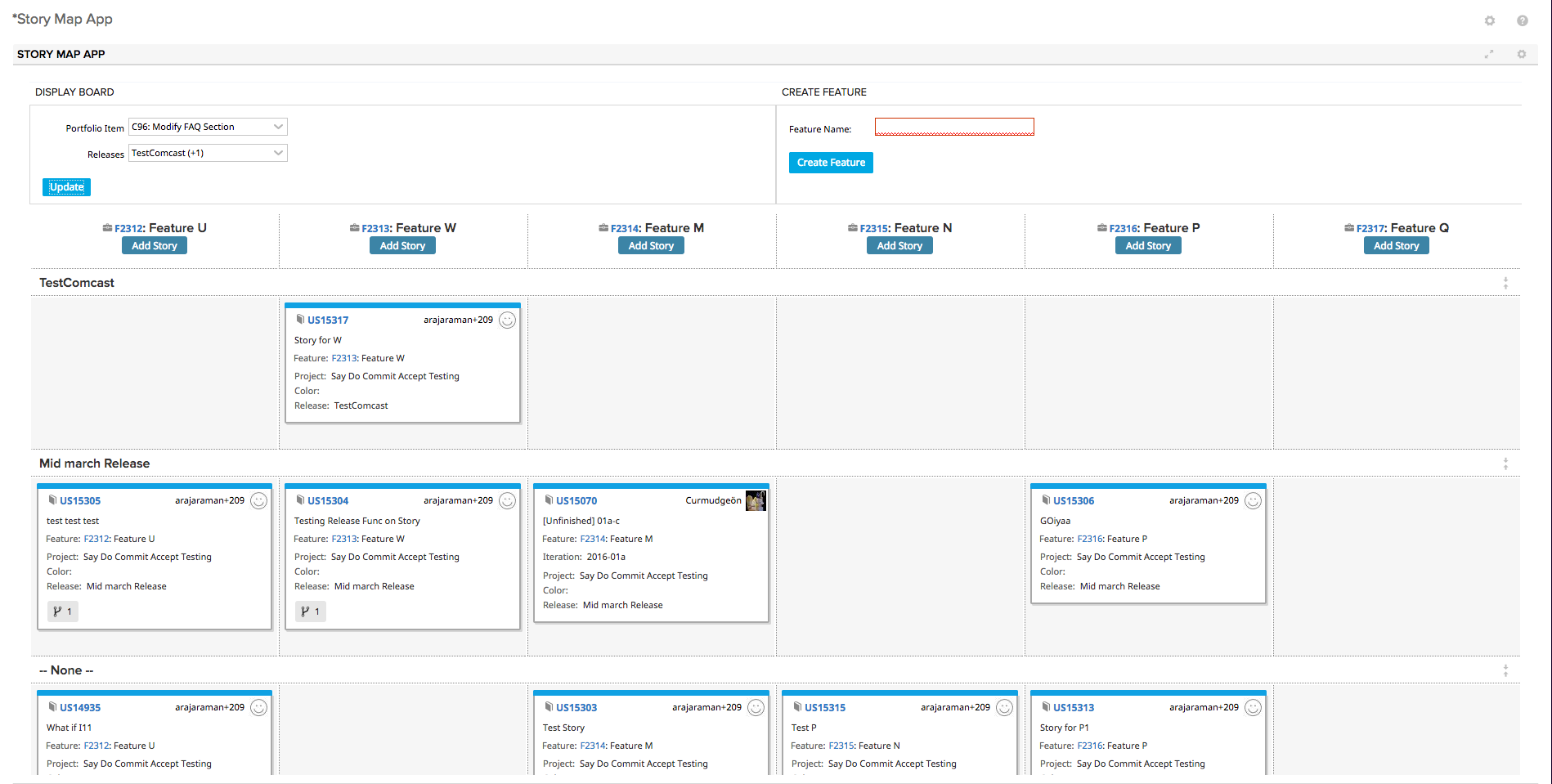The image size is (1552, 784).
Task: Open the F2315 feature link in header
Action: click(874, 229)
